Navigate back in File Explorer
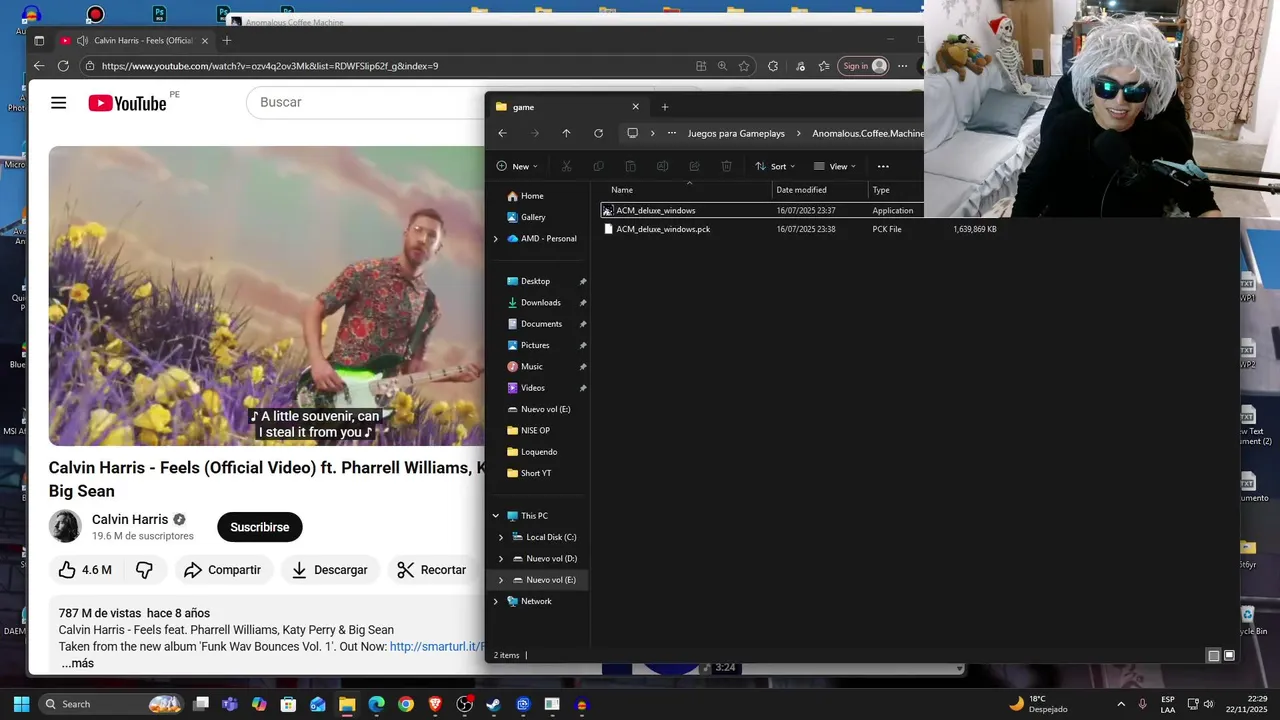The height and width of the screenshot is (720, 1280). [503, 133]
